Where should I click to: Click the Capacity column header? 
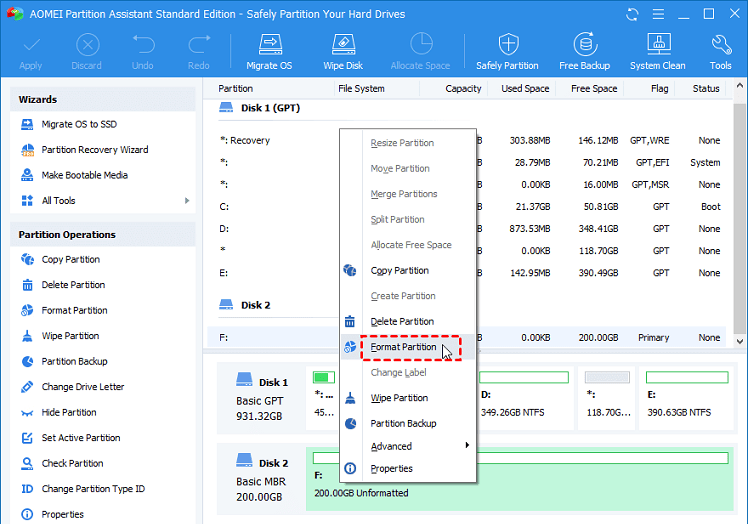click(463, 89)
